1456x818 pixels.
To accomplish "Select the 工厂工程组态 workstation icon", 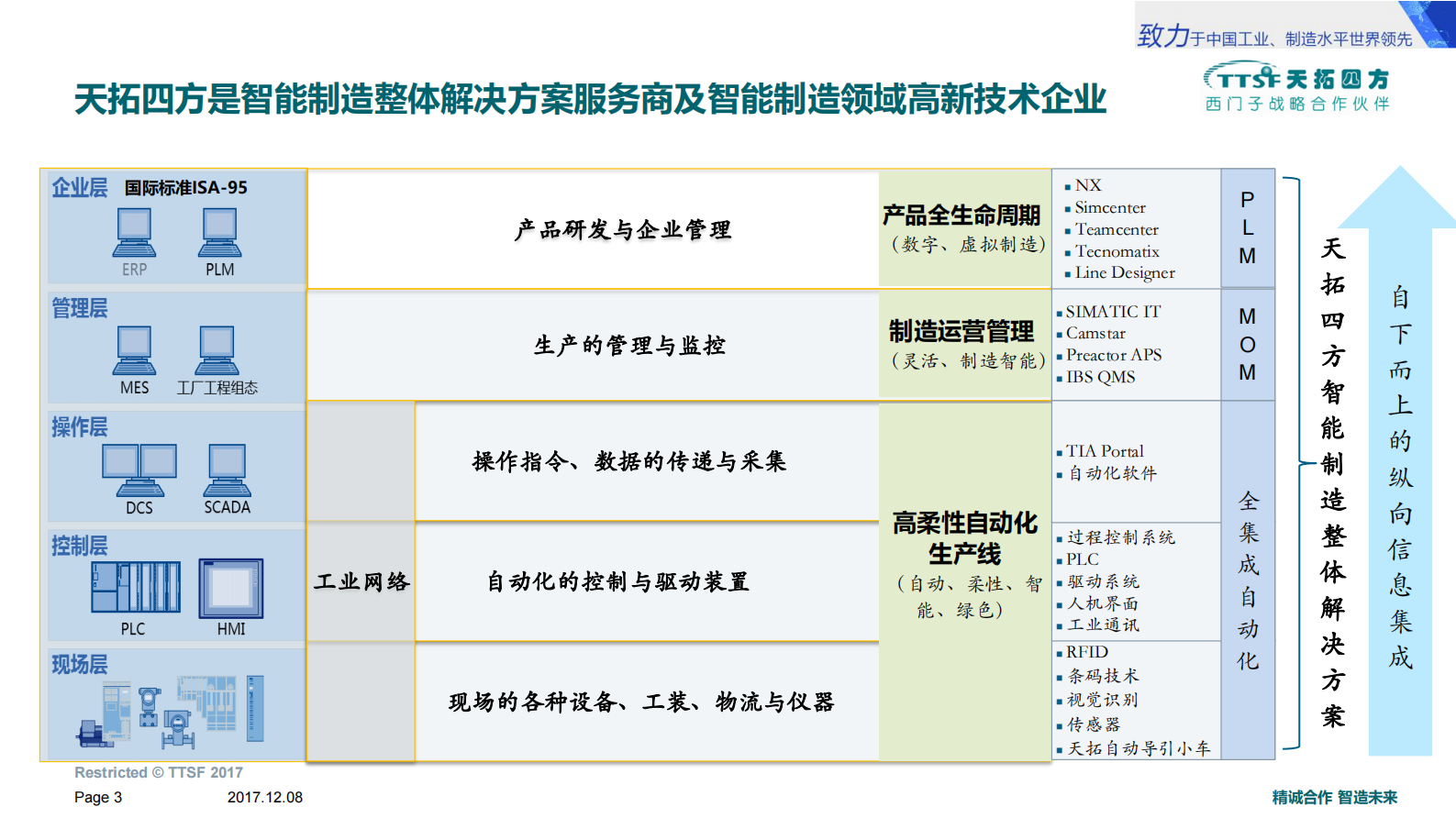I will [x=217, y=350].
